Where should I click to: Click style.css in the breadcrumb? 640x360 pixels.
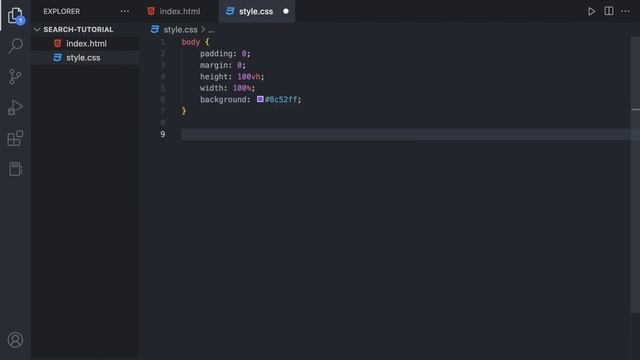pyautogui.click(x=180, y=29)
